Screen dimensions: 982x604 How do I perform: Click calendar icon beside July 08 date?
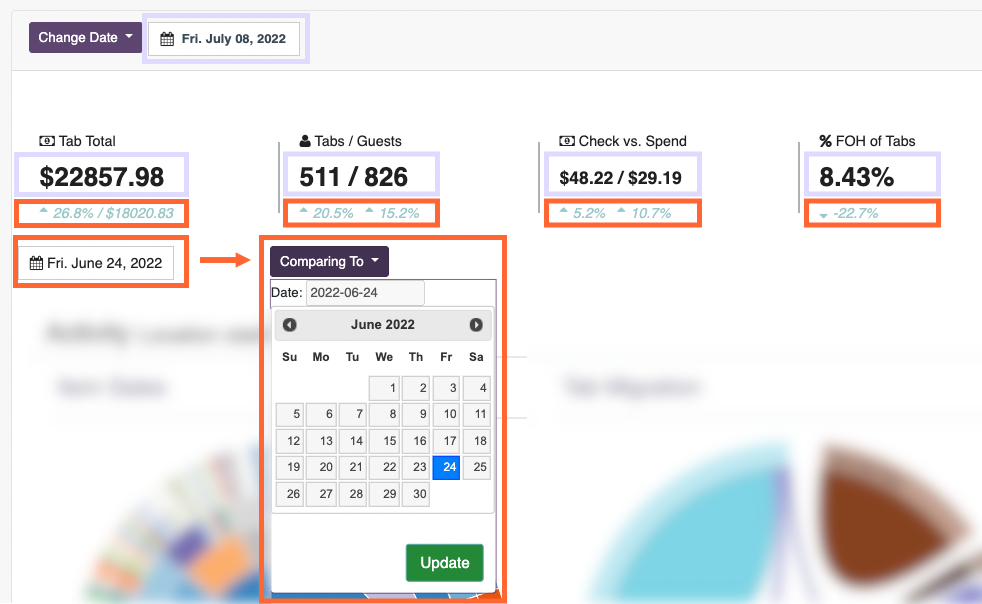pyautogui.click(x=167, y=39)
